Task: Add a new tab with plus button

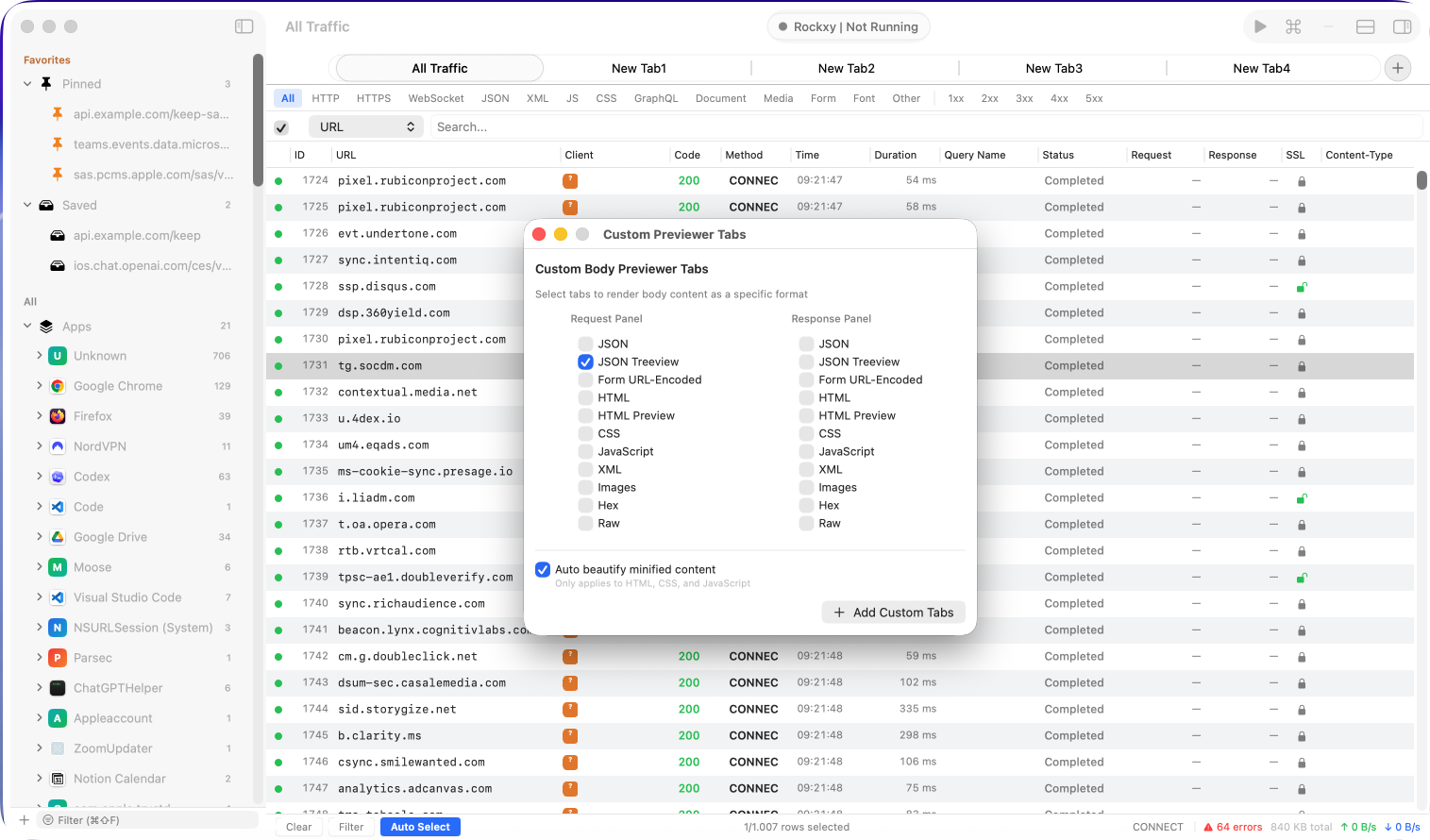Action: pyautogui.click(x=1398, y=68)
